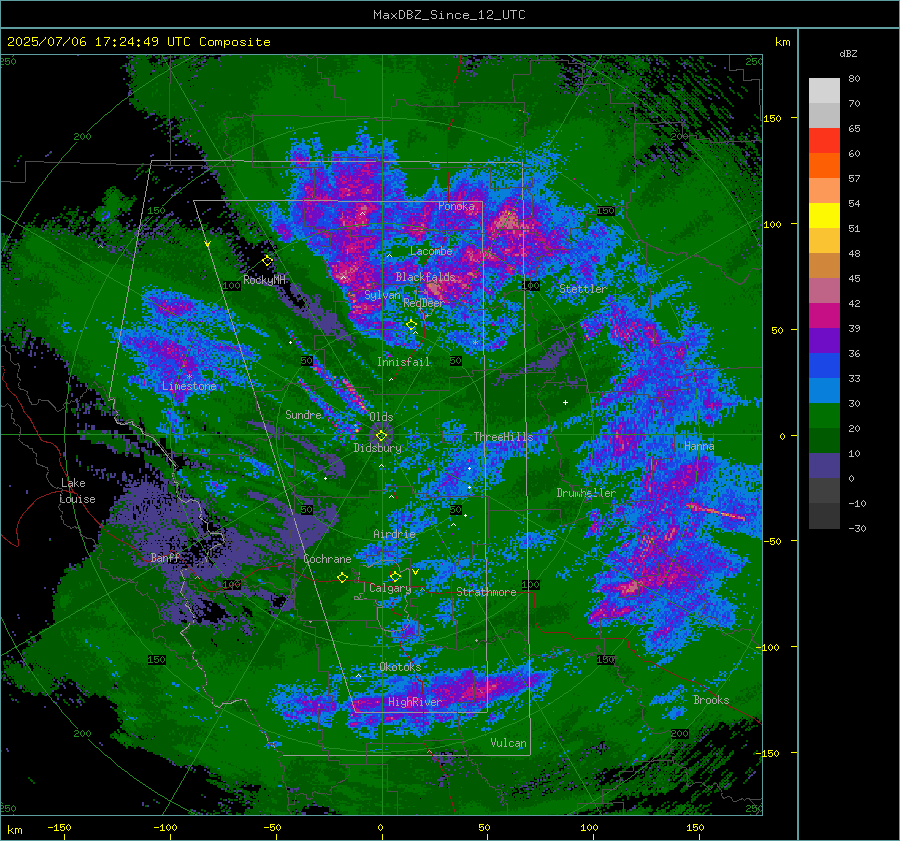
Task: Click the 80 value in the dBZ legend
Action: [x=854, y=79]
